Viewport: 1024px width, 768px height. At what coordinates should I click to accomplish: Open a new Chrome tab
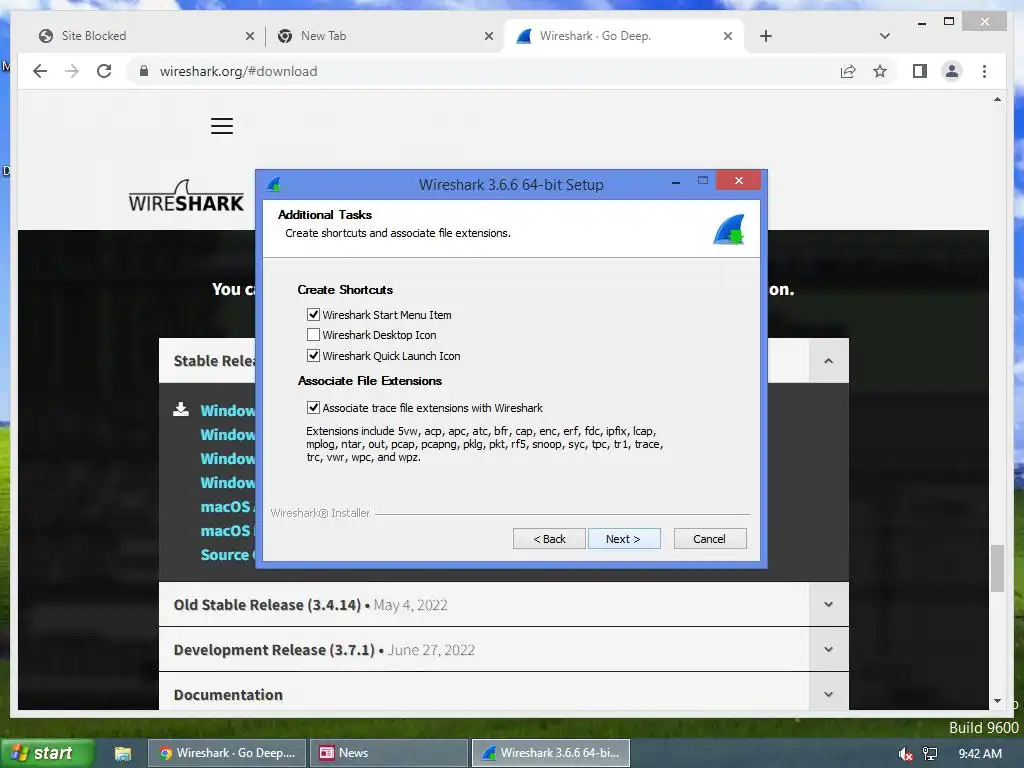tap(766, 36)
